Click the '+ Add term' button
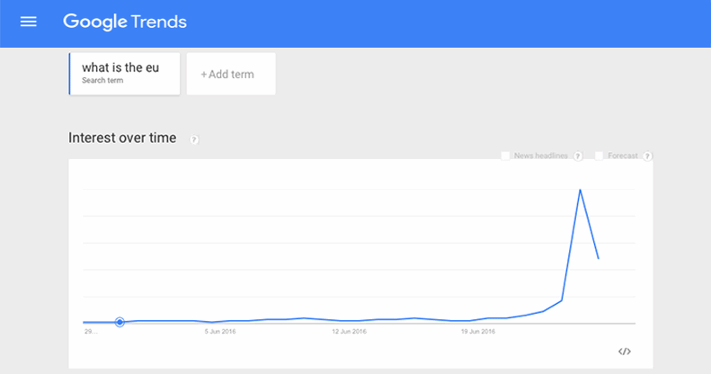Screen dimensions: 711x374 tap(231, 73)
